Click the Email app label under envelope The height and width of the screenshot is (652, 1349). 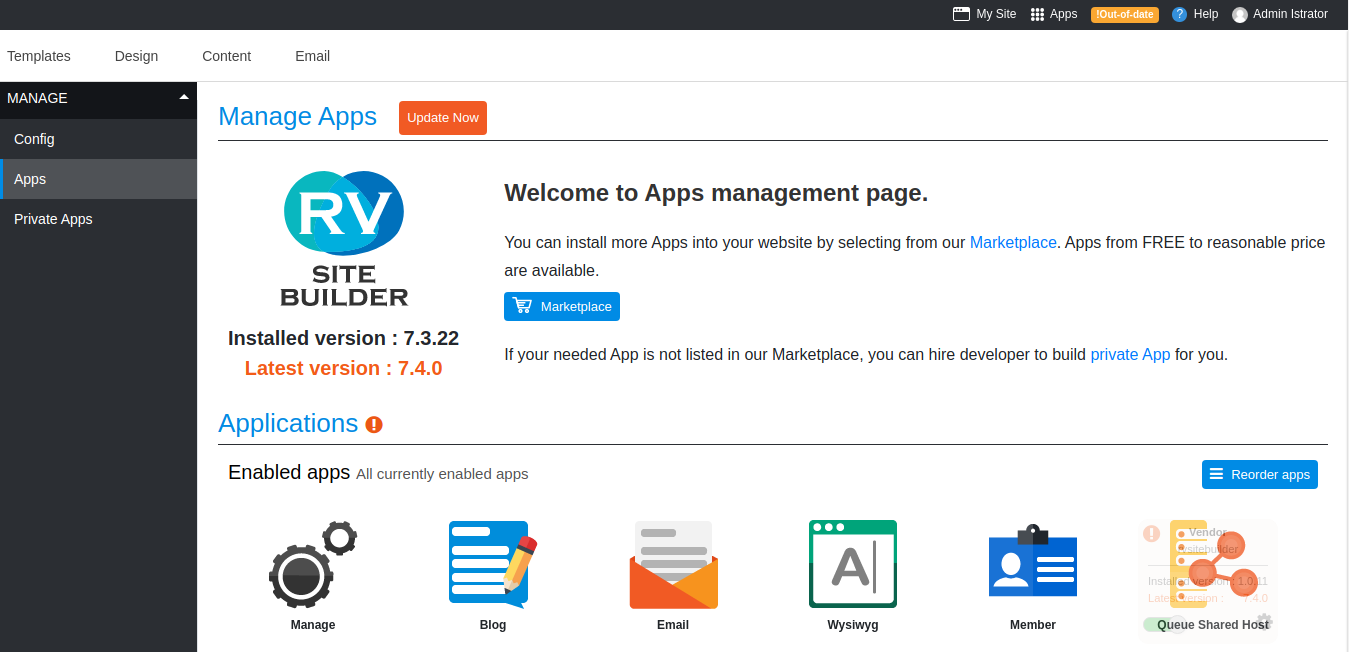pos(673,625)
